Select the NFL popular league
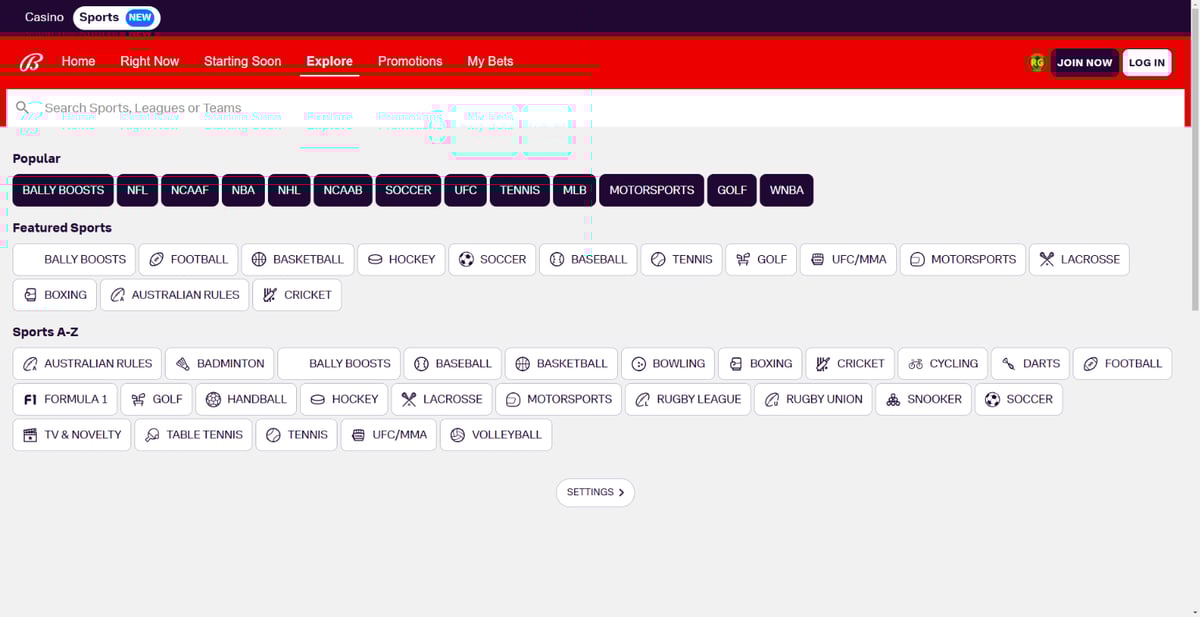The height and width of the screenshot is (617, 1200). click(x=138, y=190)
